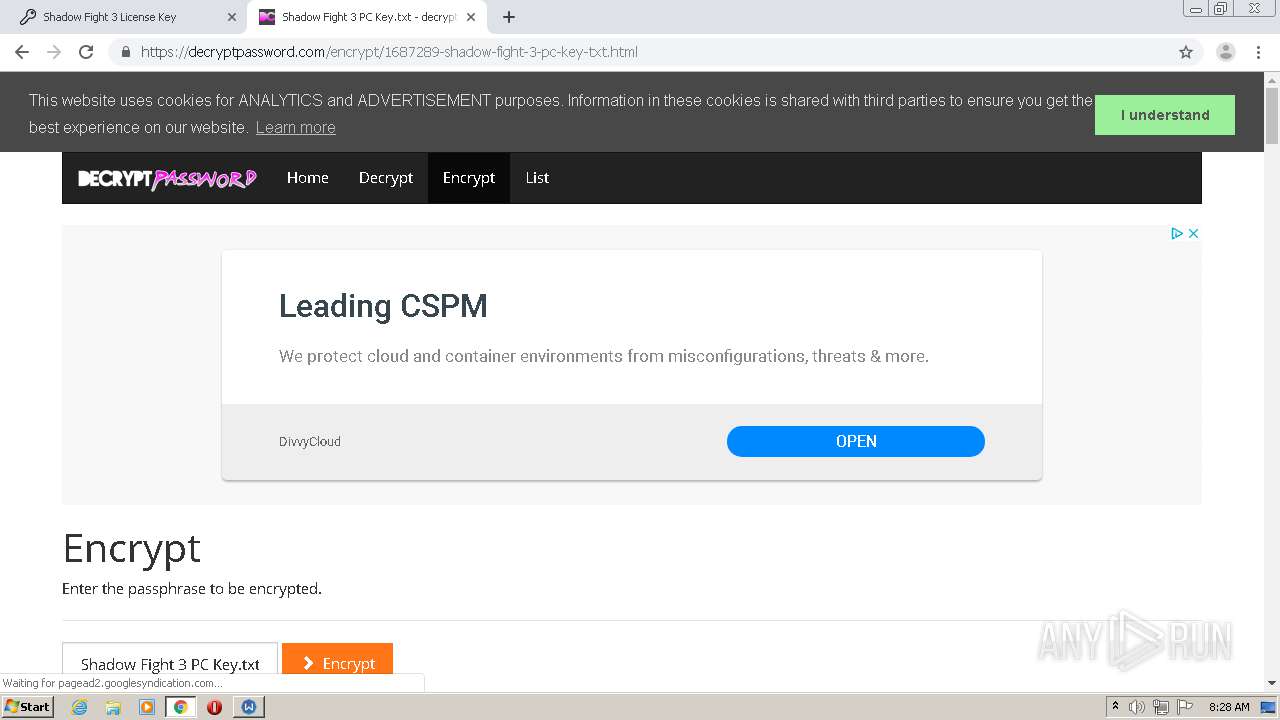This screenshot has width=1280, height=720.
Task: Go back to the previous page
Action: pyautogui.click(x=22, y=52)
